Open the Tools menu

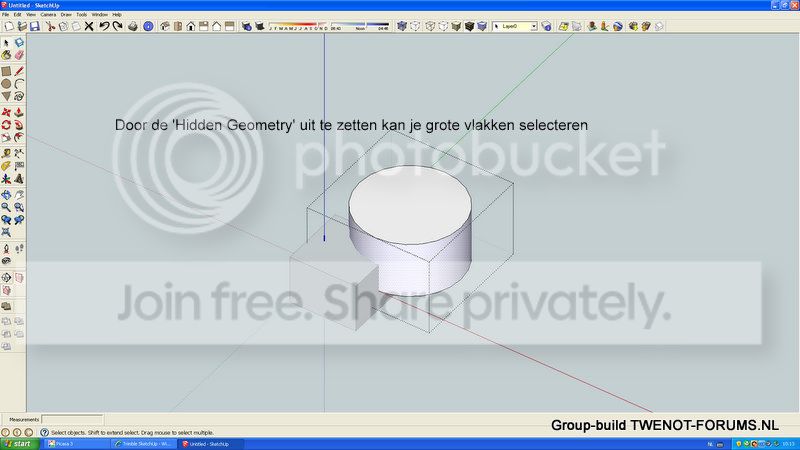(x=82, y=15)
